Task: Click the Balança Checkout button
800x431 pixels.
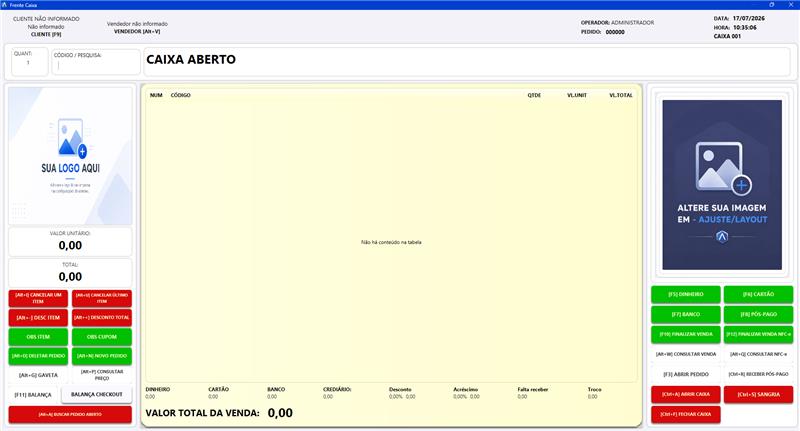Action: [96, 394]
